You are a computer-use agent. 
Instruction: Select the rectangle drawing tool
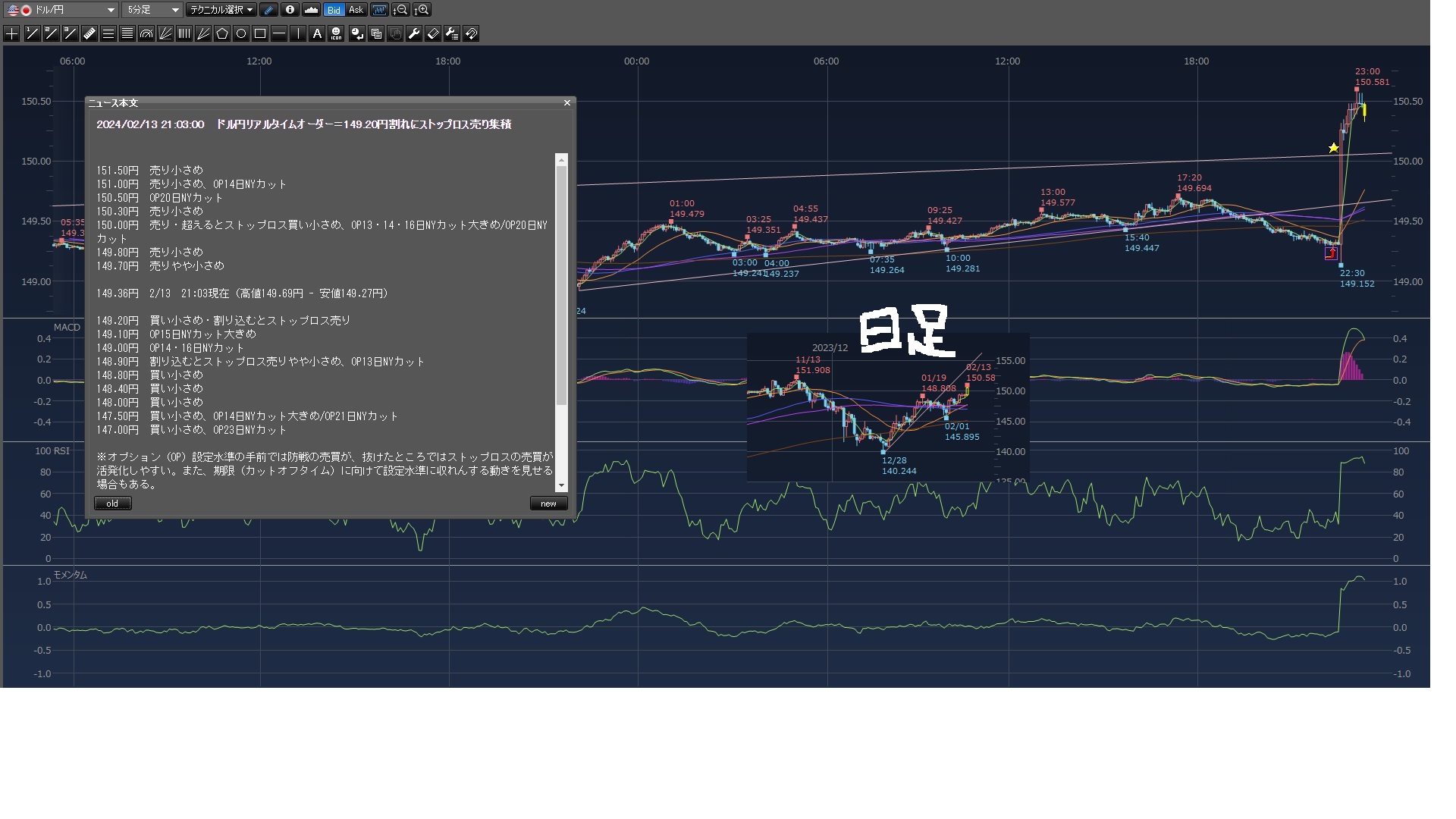[260, 33]
